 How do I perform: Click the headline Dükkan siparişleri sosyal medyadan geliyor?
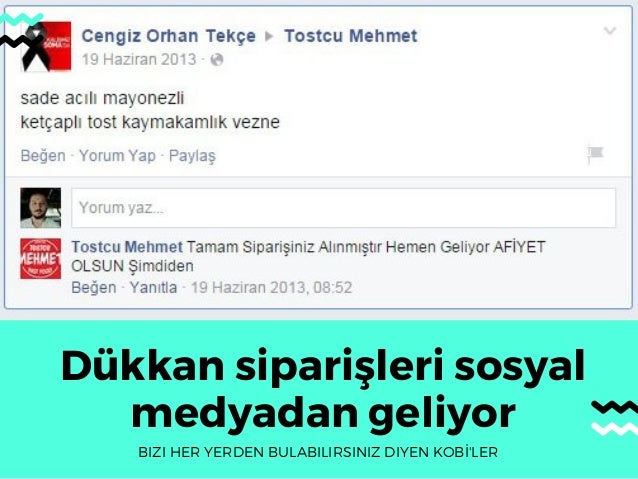[323, 389]
